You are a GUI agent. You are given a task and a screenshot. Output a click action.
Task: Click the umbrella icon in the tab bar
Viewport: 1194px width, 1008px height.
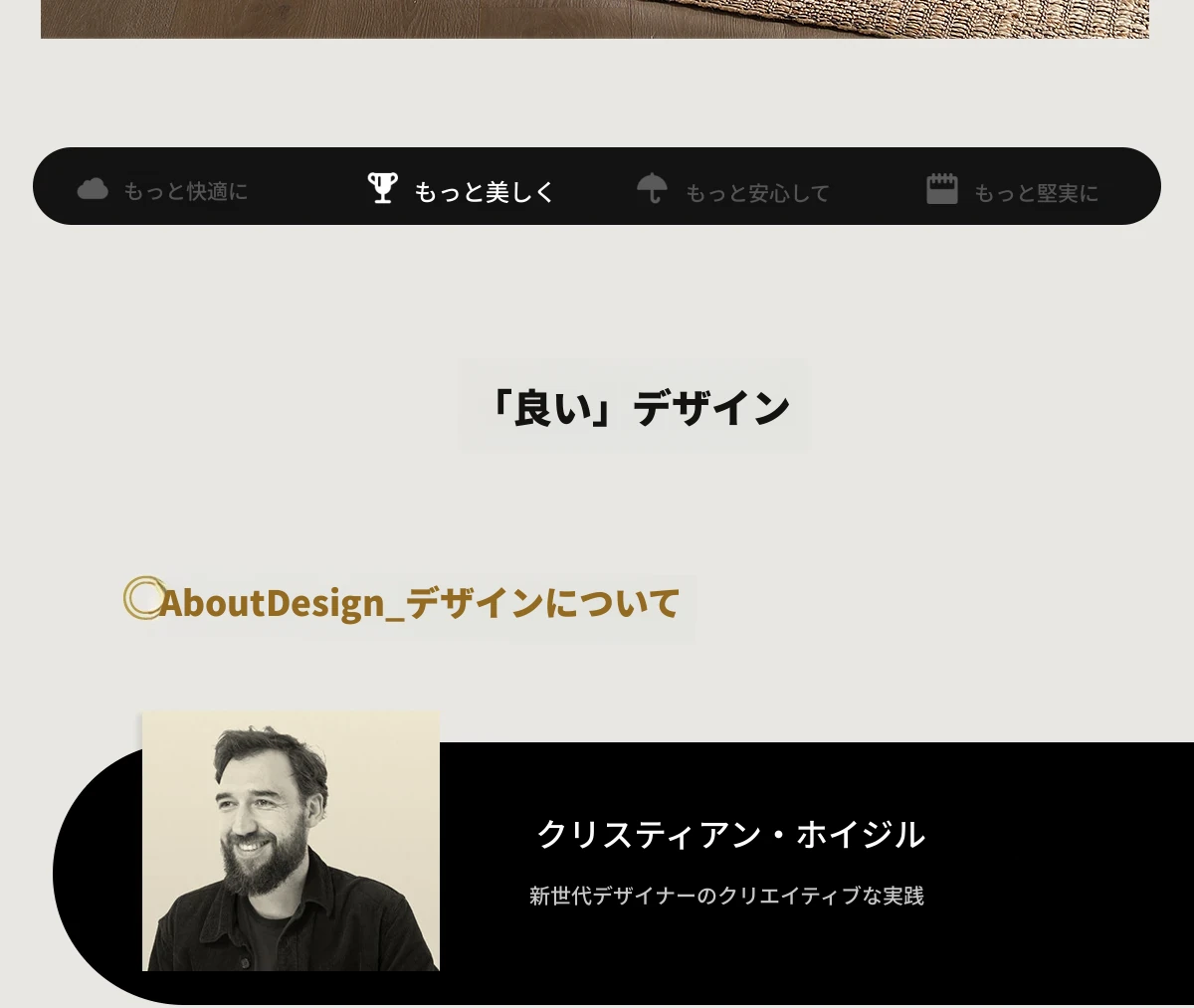coord(652,188)
